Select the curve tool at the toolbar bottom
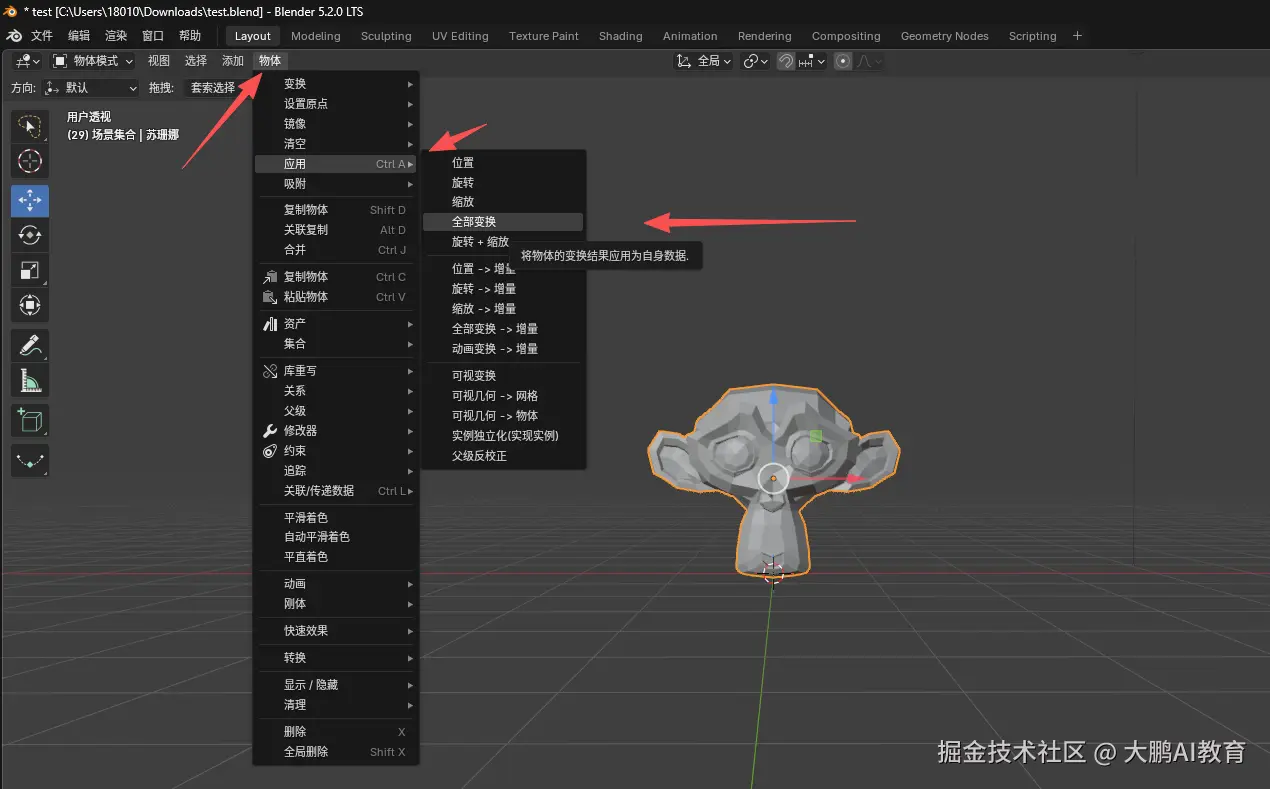Image resolution: width=1270 pixels, height=789 pixels. pyautogui.click(x=30, y=461)
